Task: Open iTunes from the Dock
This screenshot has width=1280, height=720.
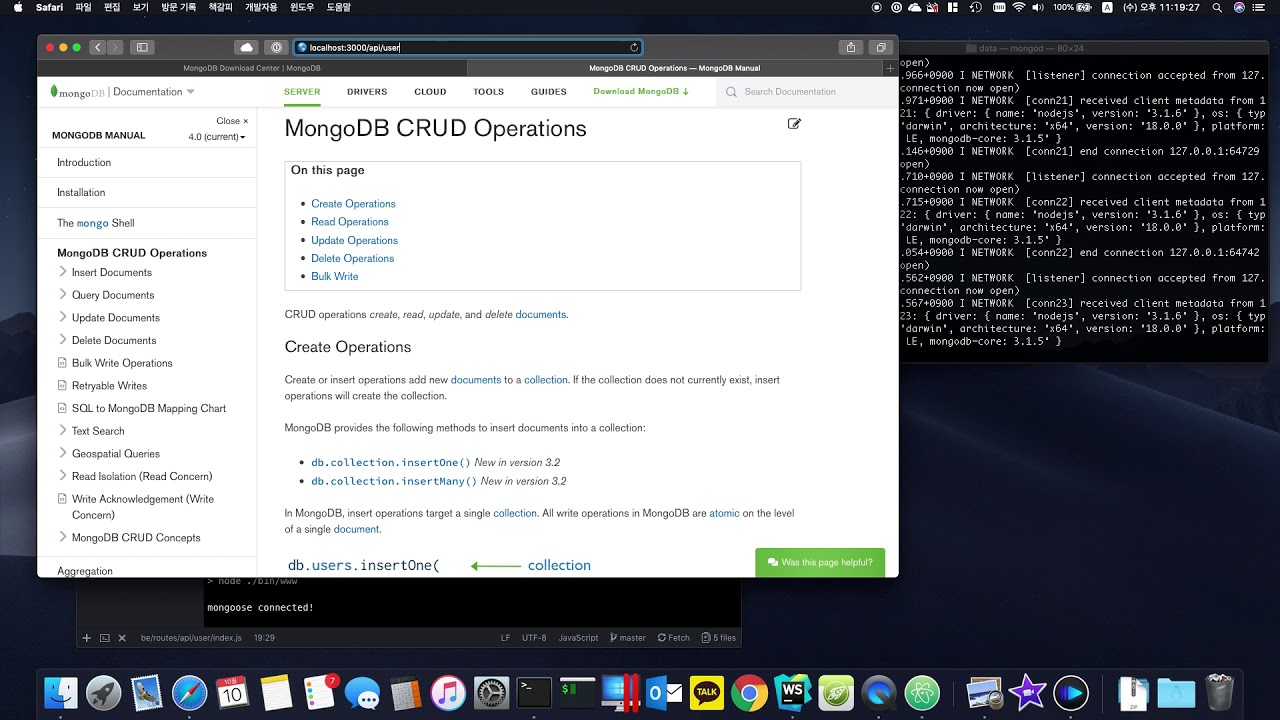Action: point(448,692)
